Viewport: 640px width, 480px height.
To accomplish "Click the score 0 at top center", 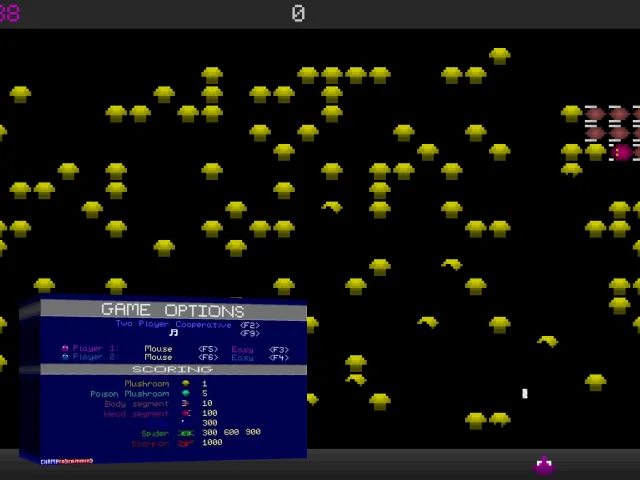I will tap(298, 13).
